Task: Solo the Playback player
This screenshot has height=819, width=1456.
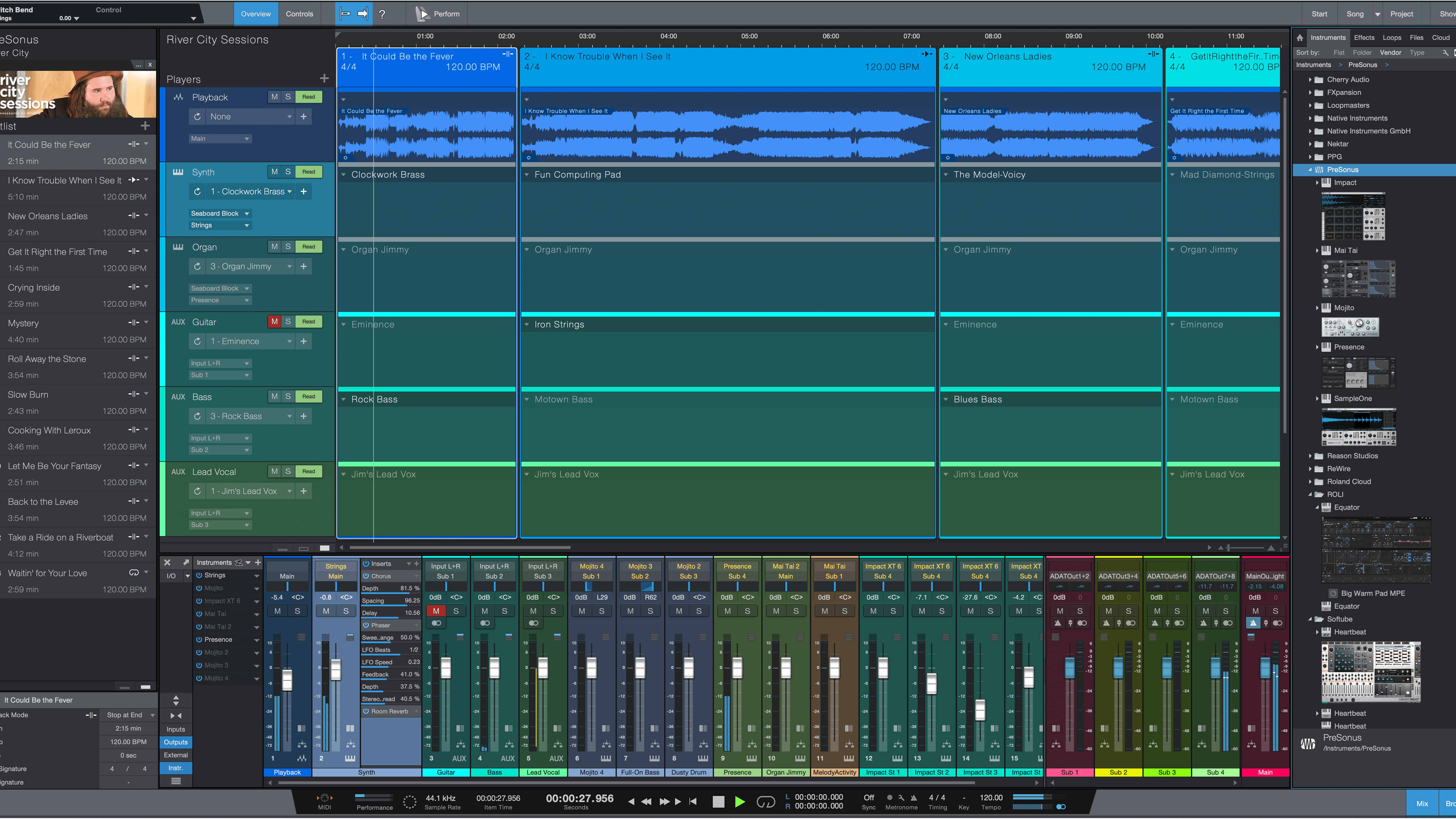Action: click(288, 97)
